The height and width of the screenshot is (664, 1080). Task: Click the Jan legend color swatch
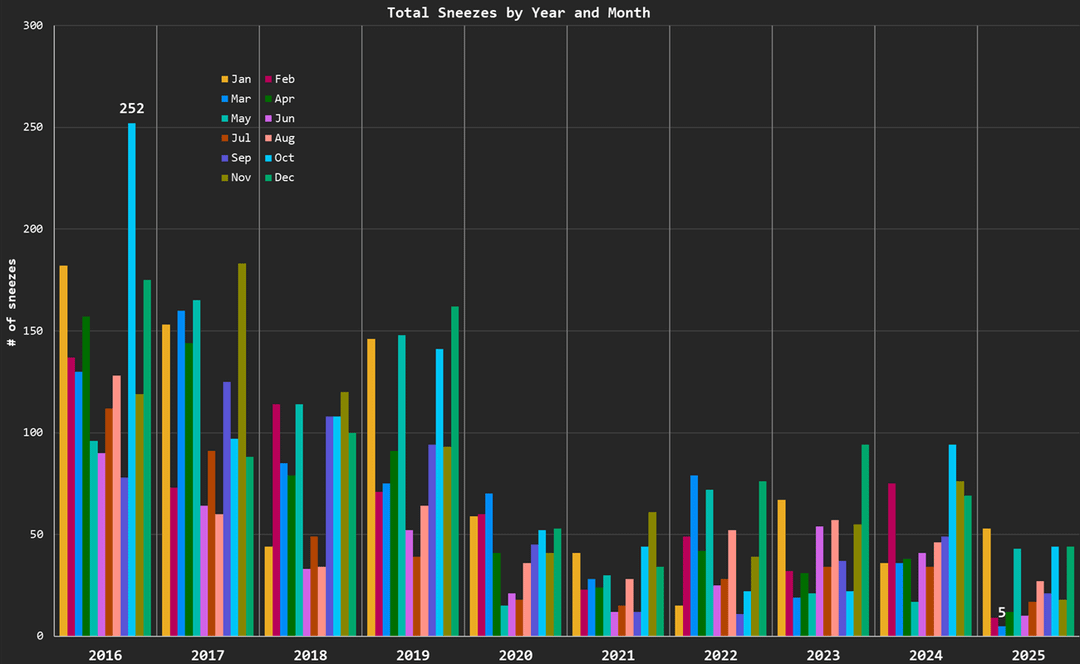coord(225,79)
